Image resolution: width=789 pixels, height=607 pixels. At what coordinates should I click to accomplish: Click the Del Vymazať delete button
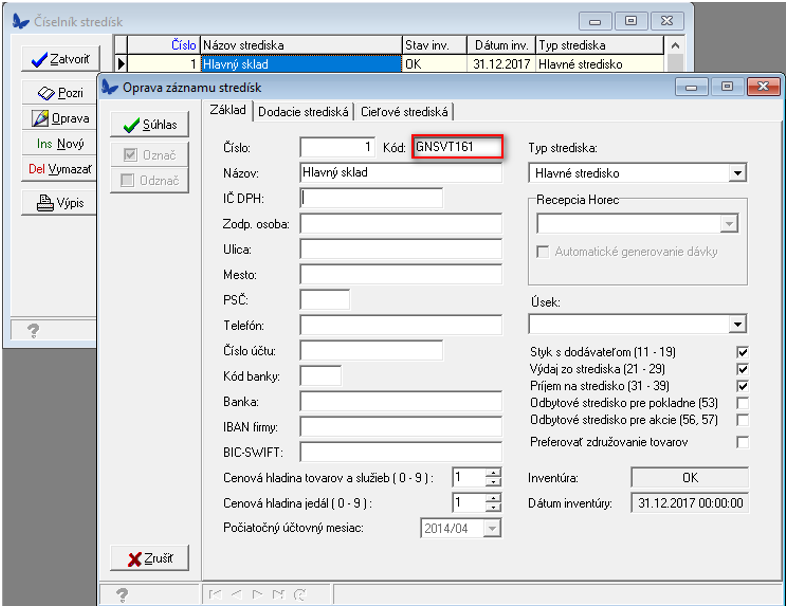tap(60, 169)
